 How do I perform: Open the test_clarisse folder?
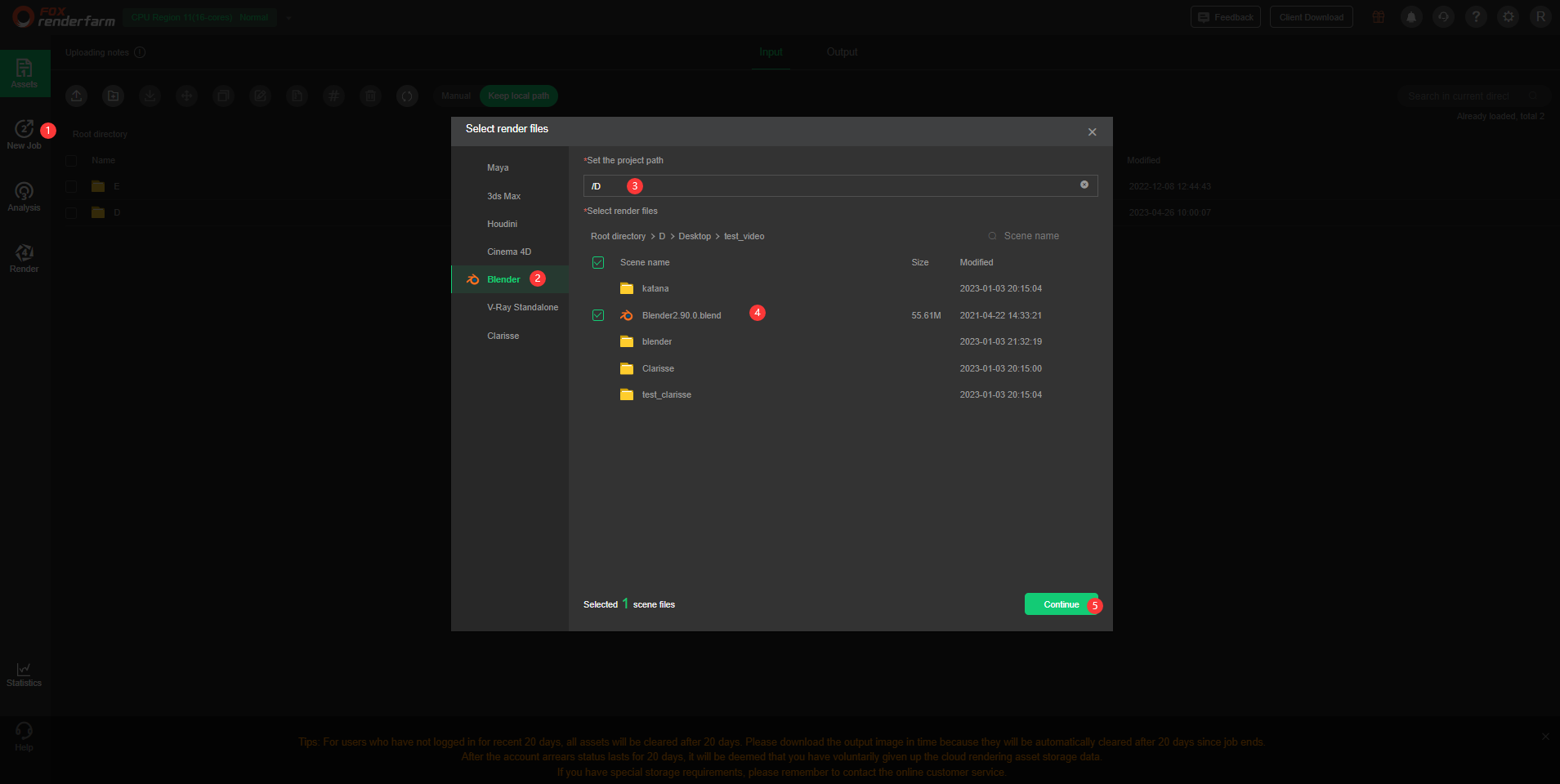(667, 394)
